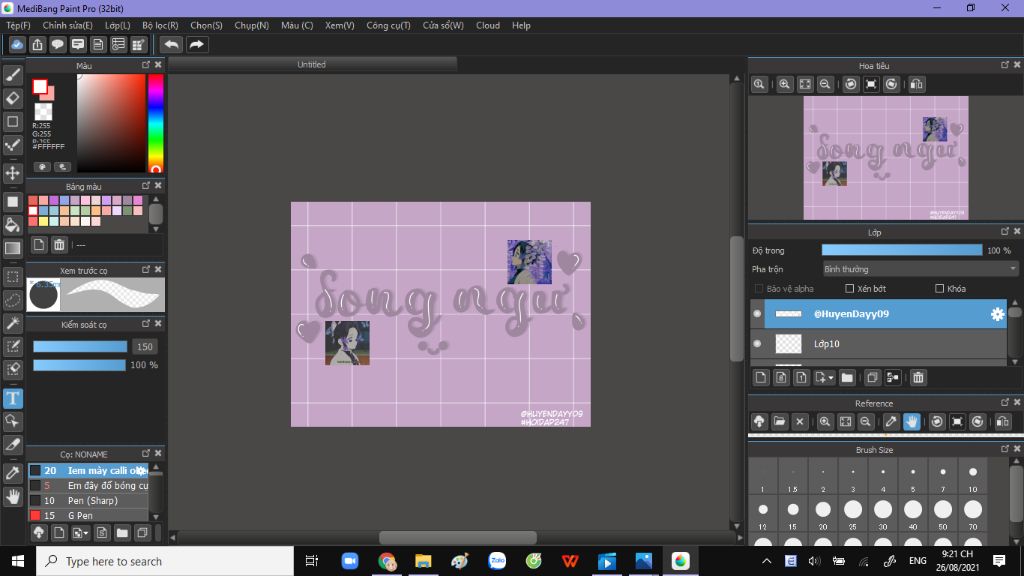Open Pha trộn blend mode dropdown
This screenshot has height=576, width=1024.
click(x=920, y=269)
